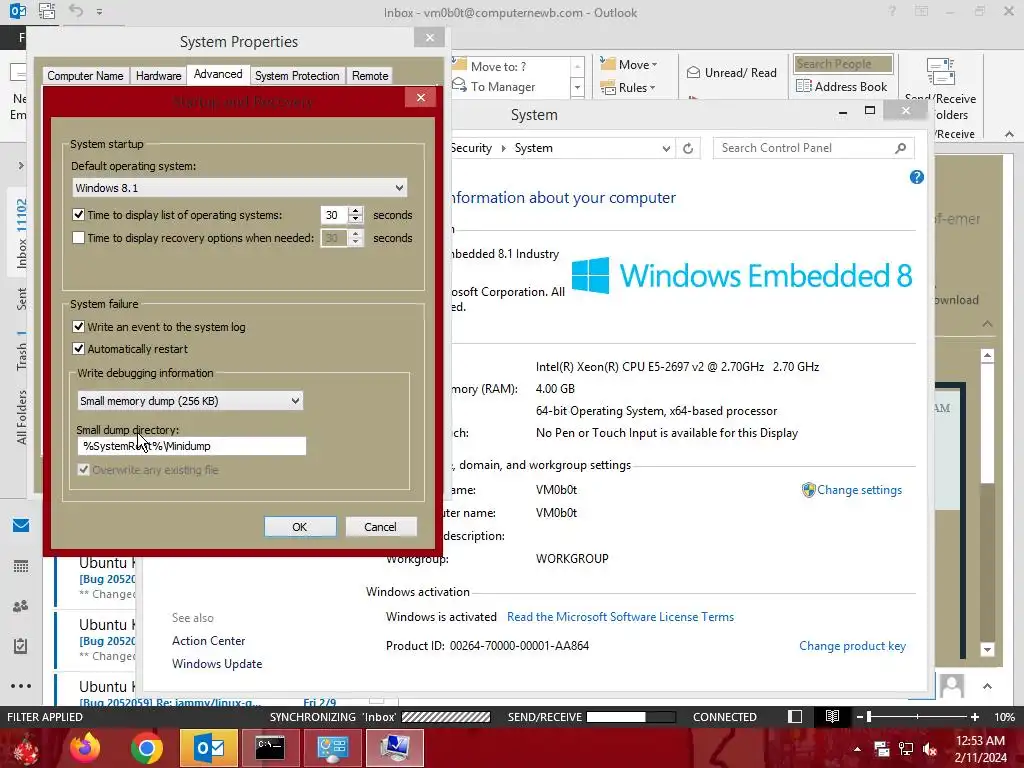Toggle Write an event to the system log
Image resolution: width=1024 pixels, height=768 pixels.
(78, 327)
